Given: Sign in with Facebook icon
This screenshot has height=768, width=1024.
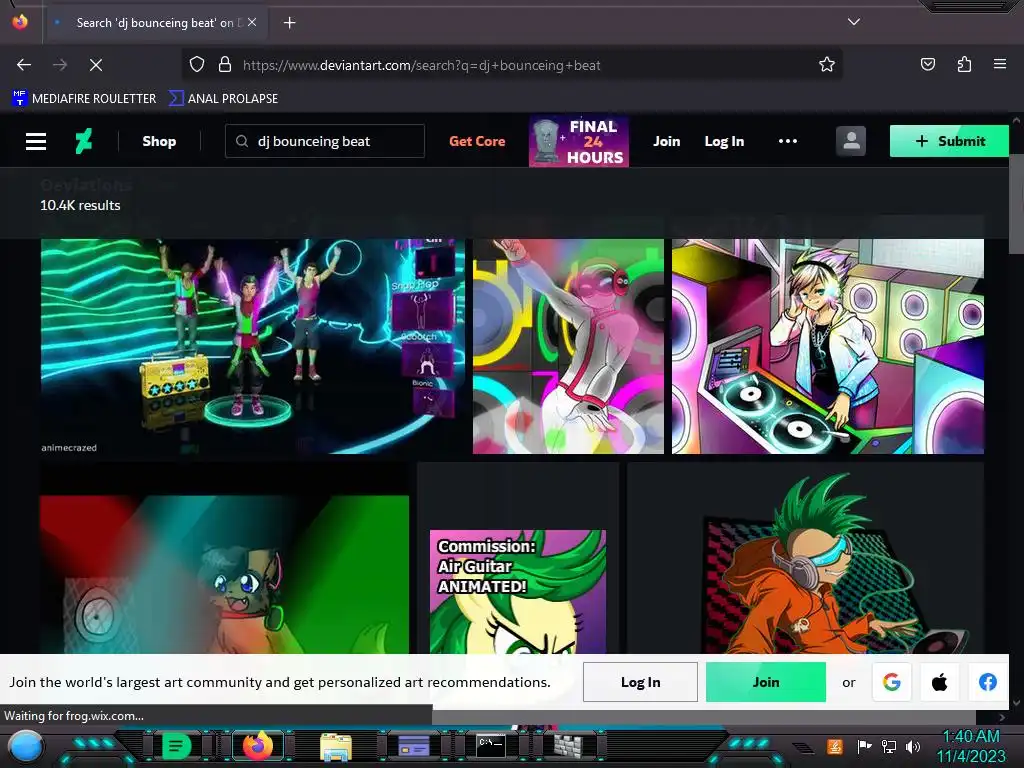Looking at the screenshot, I should 987,682.
